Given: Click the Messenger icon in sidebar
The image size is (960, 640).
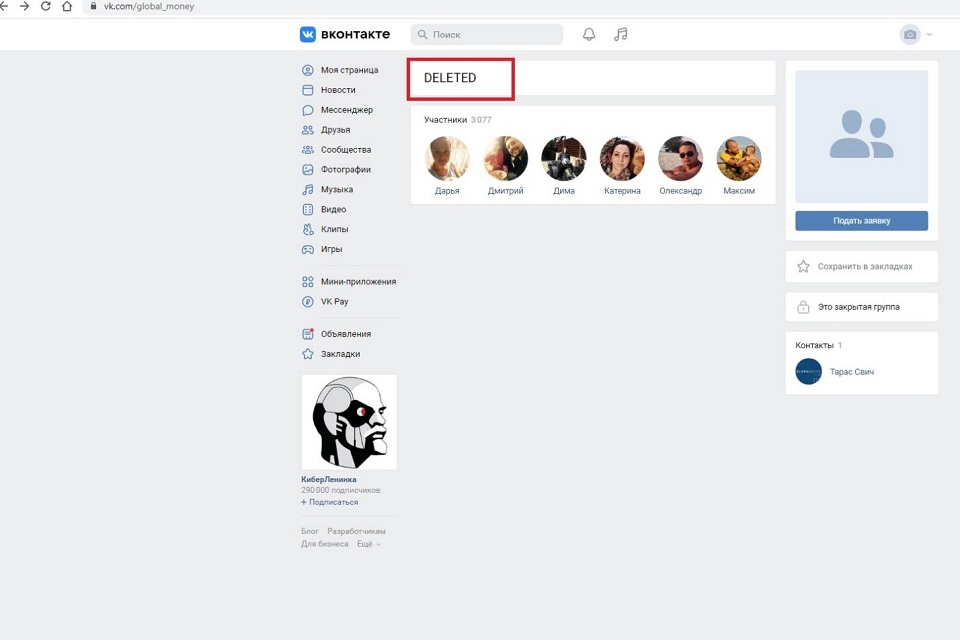Looking at the screenshot, I should tap(308, 110).
